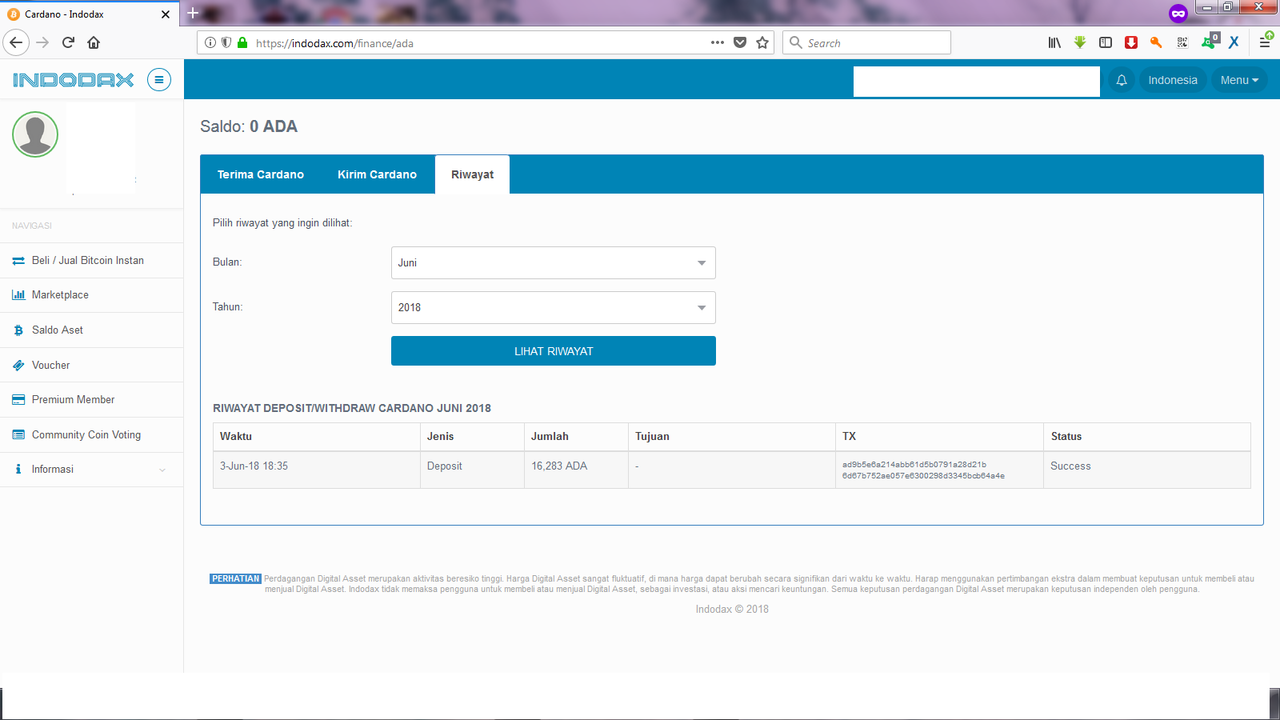Screen dimensions: 1280x720
Task: Select the Riwayat tab
Action: click(x=472, y=174)
